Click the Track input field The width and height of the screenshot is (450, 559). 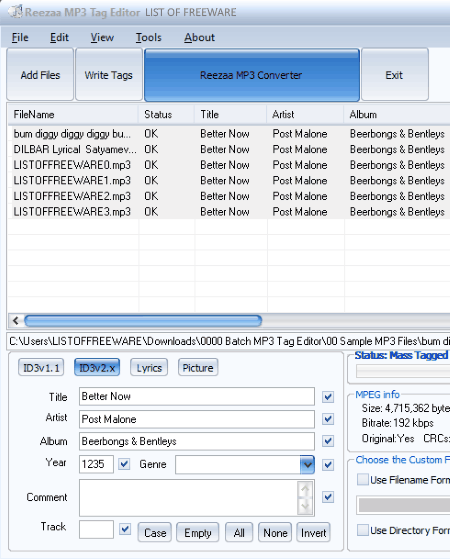pyautogui.click(x=96, y=529)
